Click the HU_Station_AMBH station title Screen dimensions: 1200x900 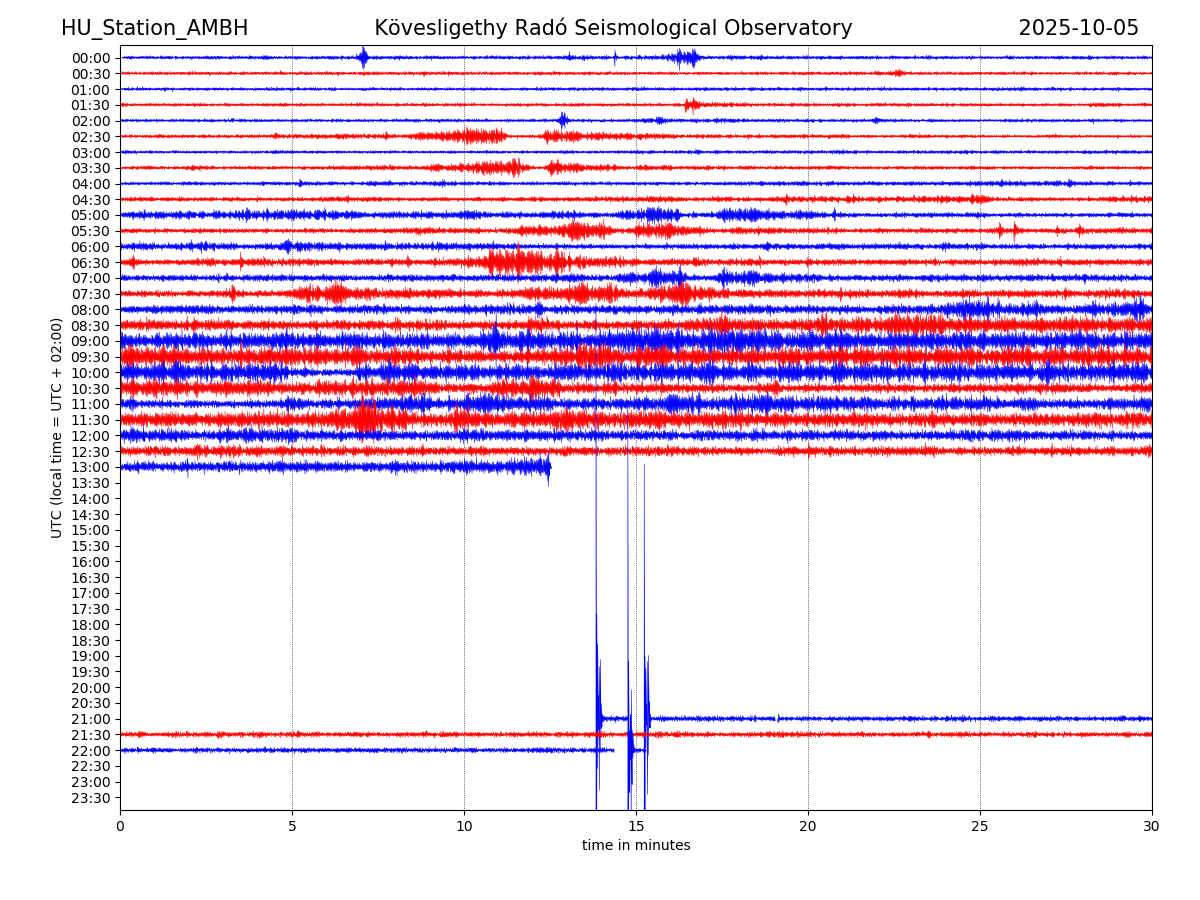pos(154,29)
